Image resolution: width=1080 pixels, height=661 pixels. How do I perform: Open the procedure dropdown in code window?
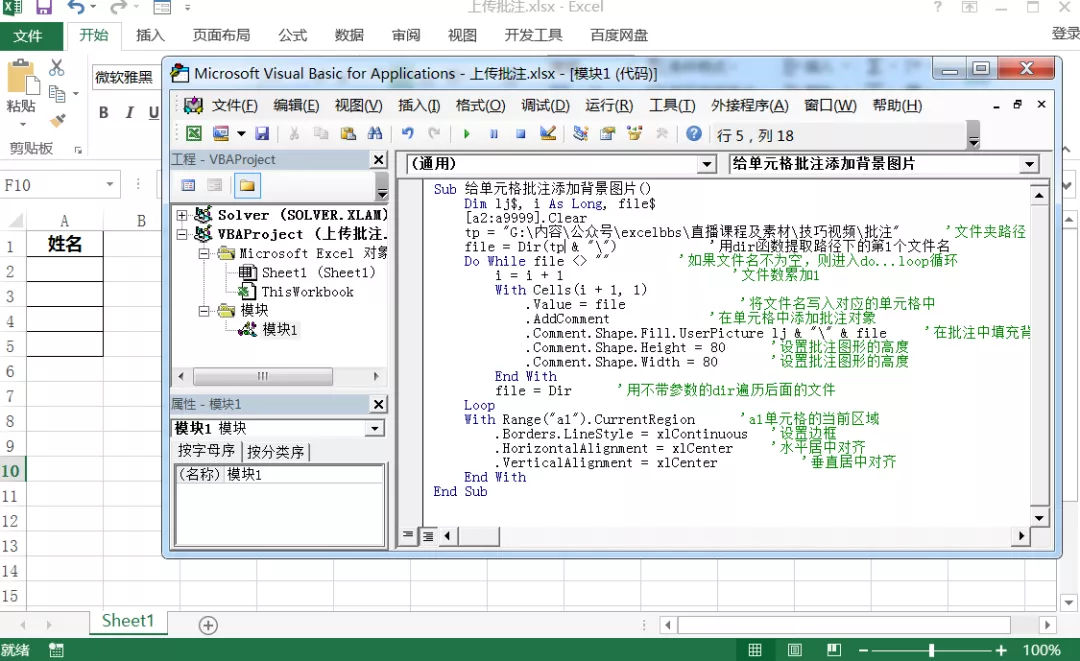(1029, 165)
